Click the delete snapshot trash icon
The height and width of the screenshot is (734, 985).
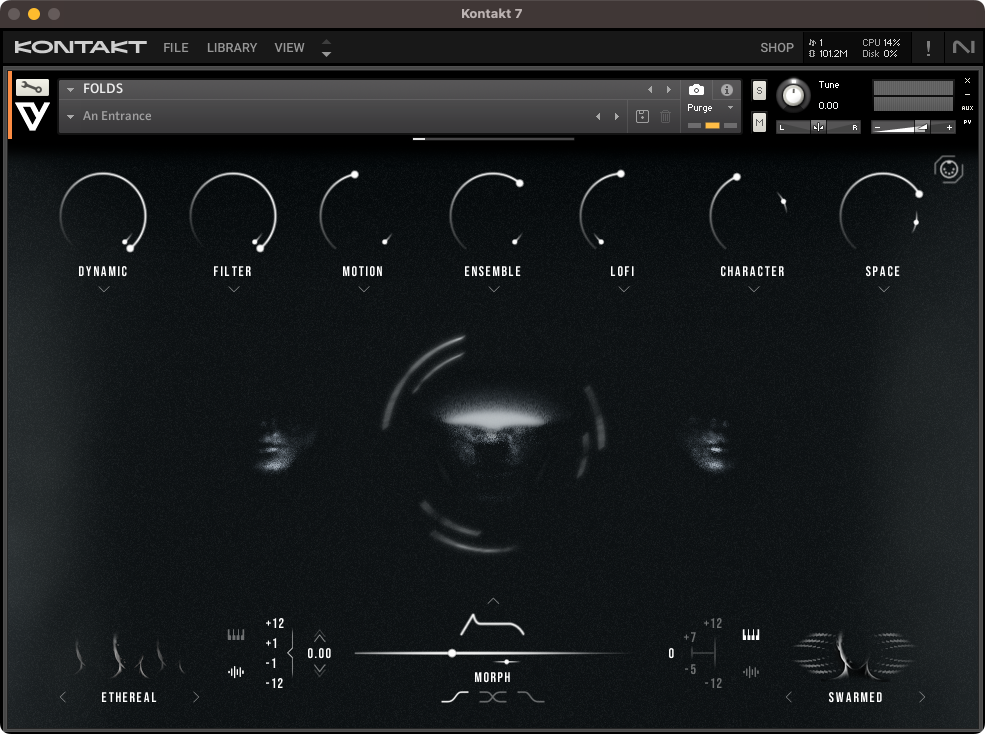[666, 117]
